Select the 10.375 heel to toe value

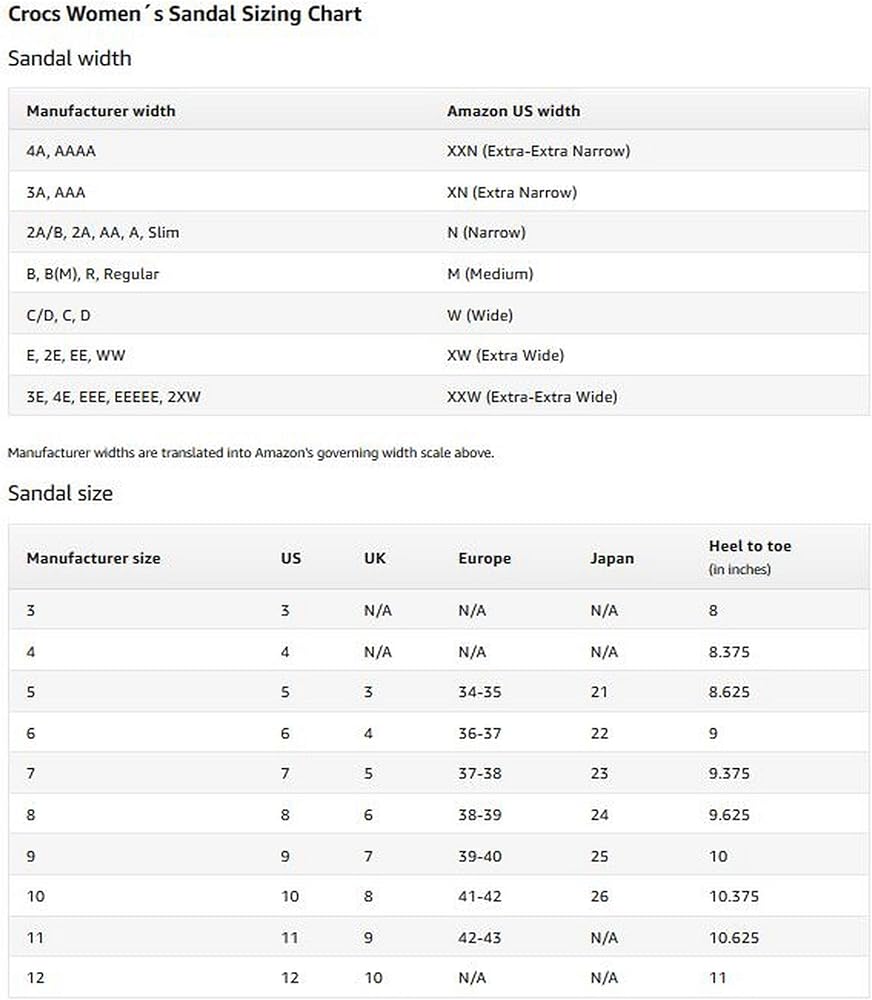[734, 896]
